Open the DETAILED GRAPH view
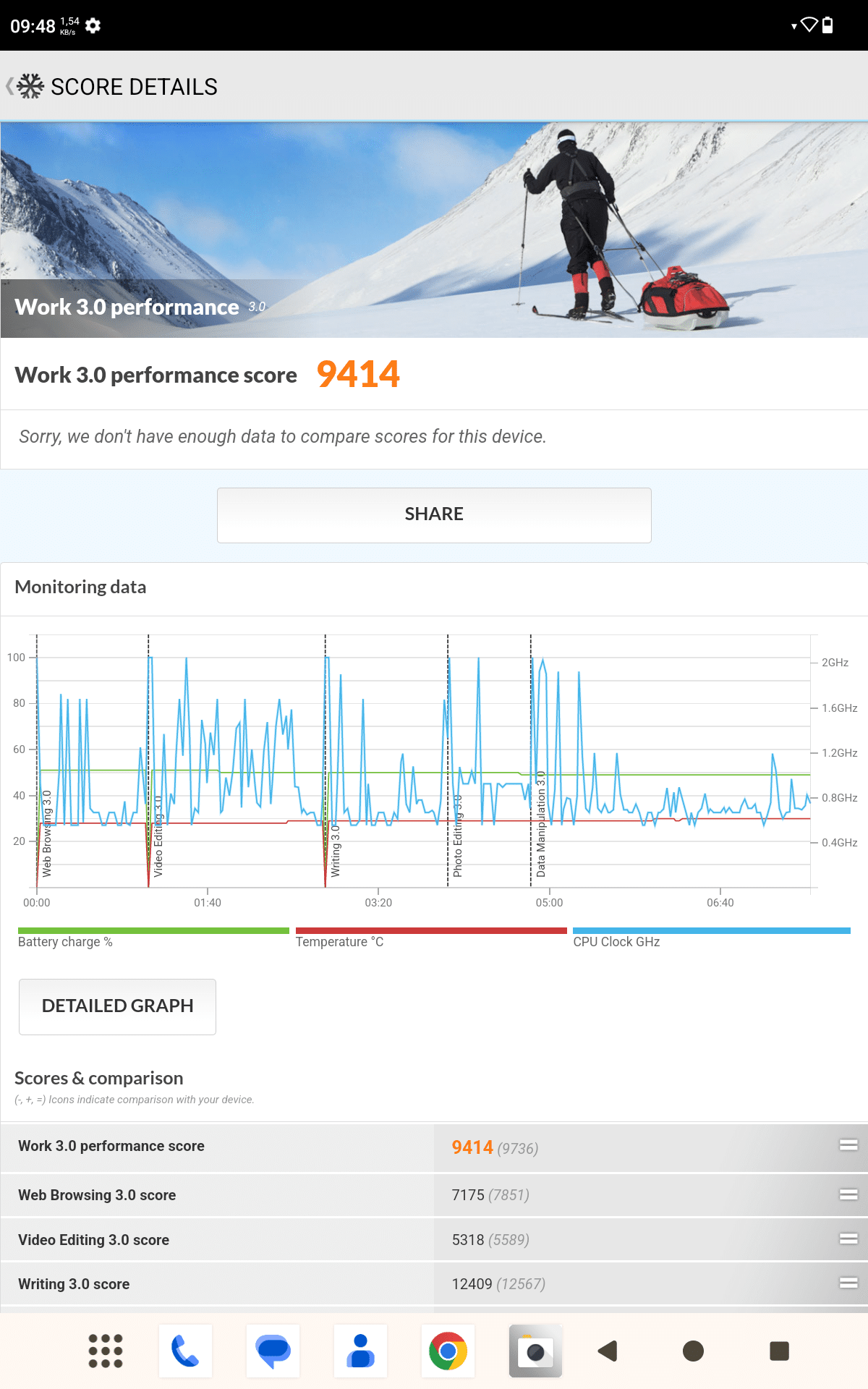The width and height of the screenshot is (868, 1389). coord(117,1006)
